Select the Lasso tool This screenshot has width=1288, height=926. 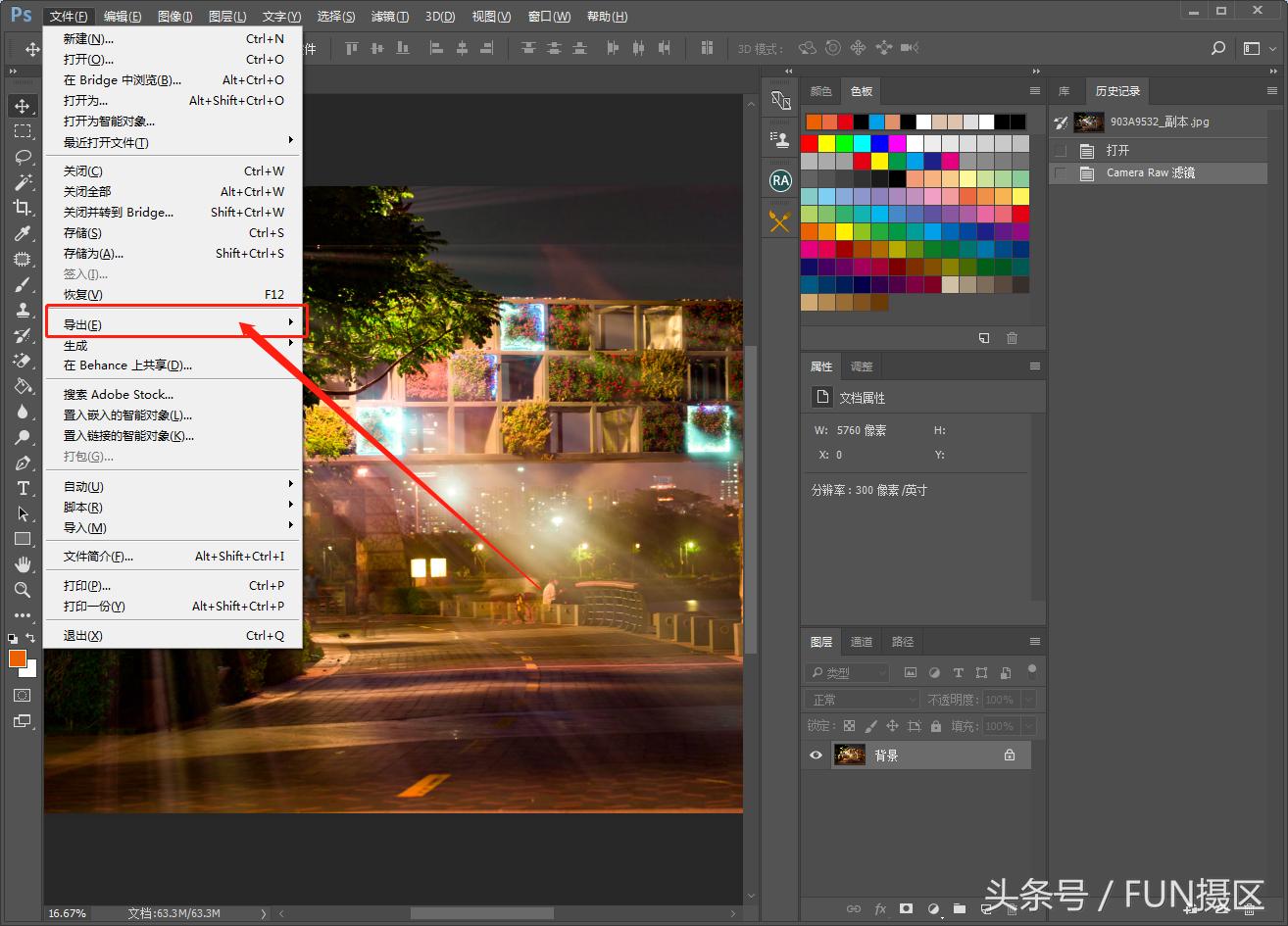pos(22,157)
